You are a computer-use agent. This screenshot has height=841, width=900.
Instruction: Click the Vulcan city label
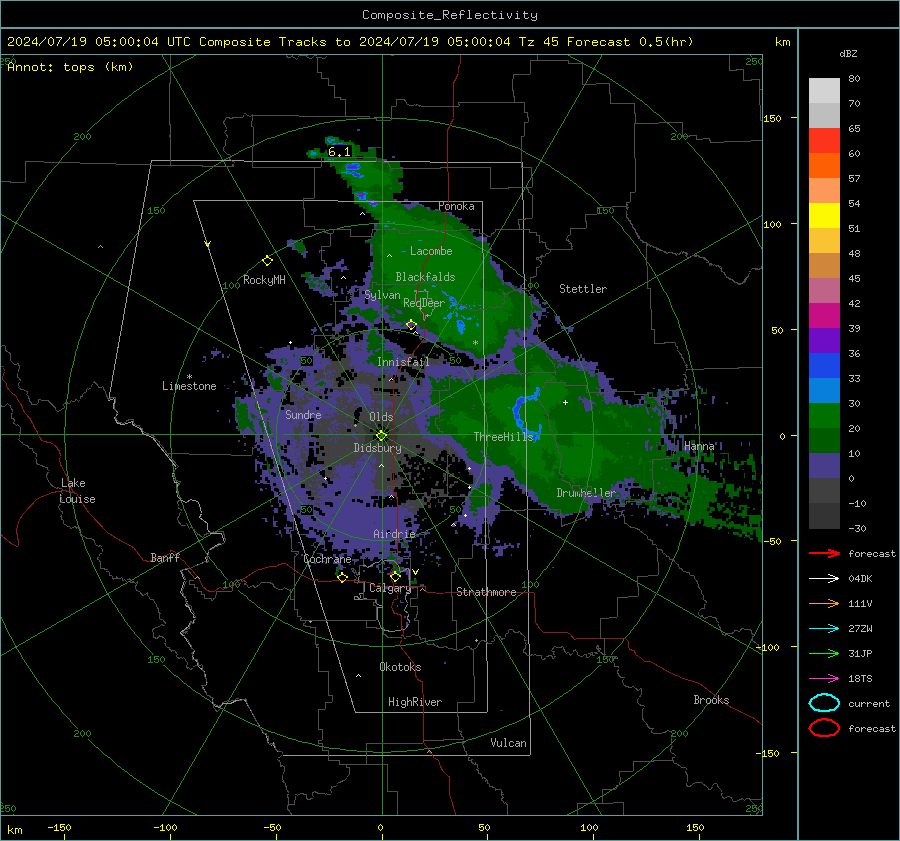[x=508, y=743]
